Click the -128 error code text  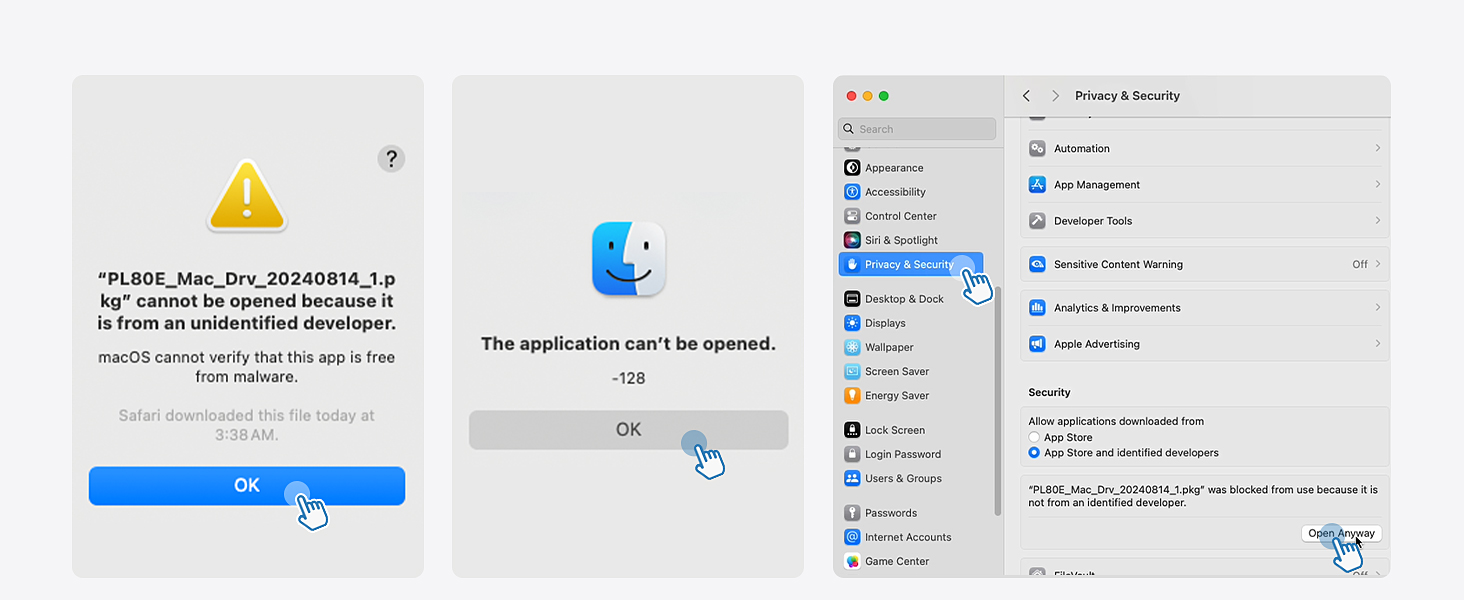[628, 378]
